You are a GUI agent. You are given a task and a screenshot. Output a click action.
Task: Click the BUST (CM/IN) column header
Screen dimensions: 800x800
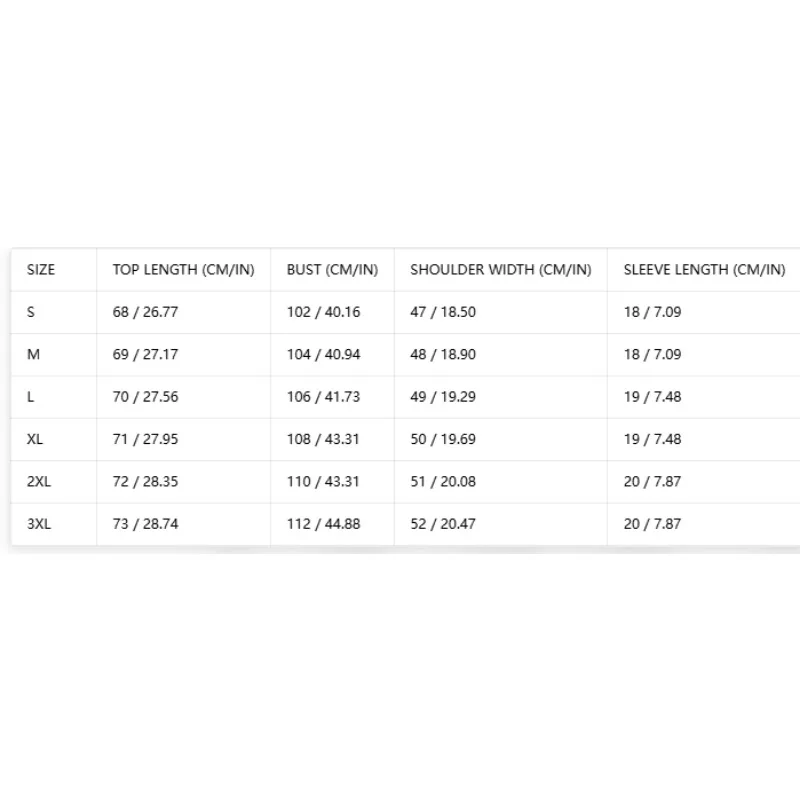[x=332, y=269]
